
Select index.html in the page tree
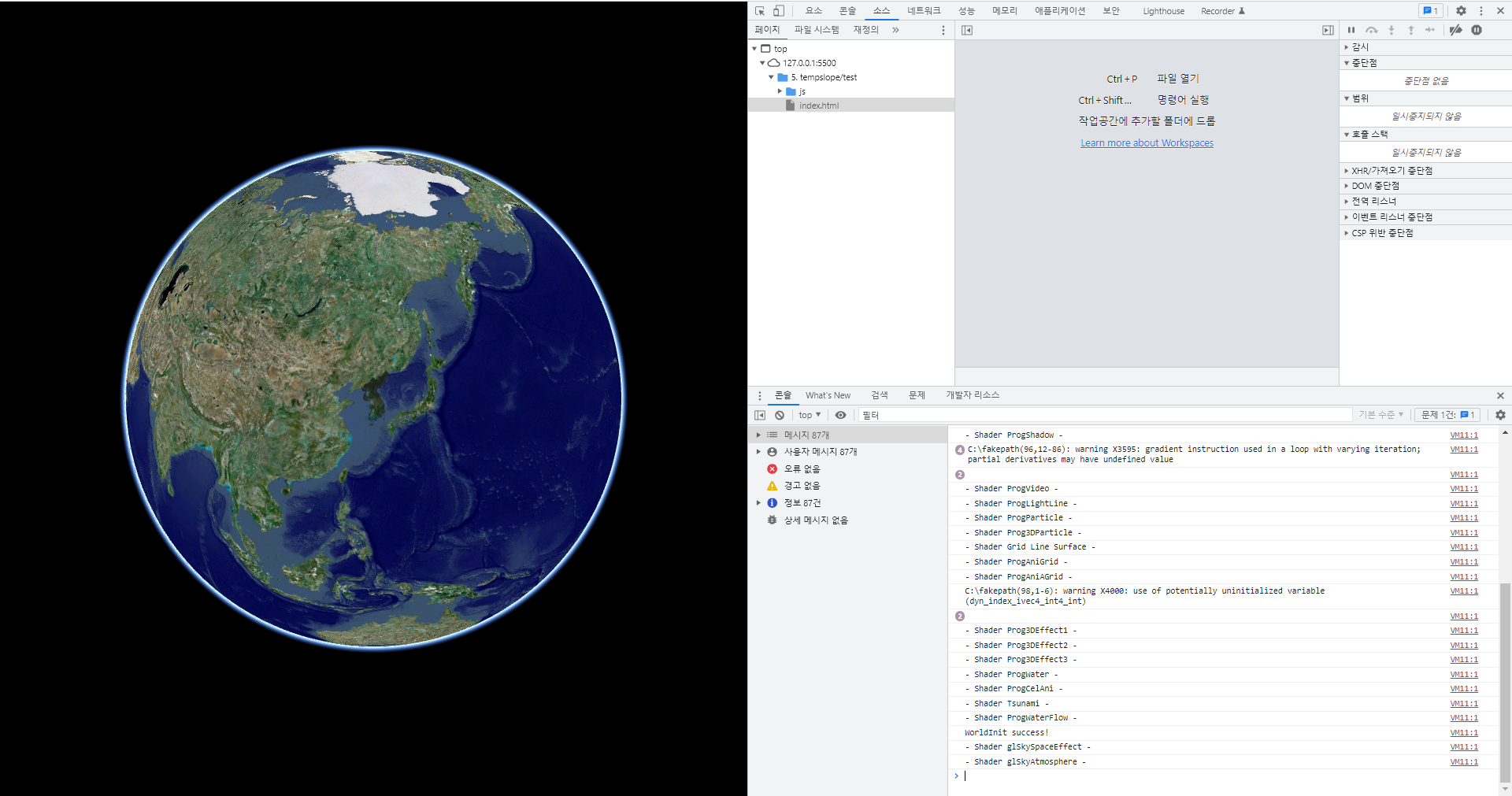pyautogui.click(x=817, y=105)
